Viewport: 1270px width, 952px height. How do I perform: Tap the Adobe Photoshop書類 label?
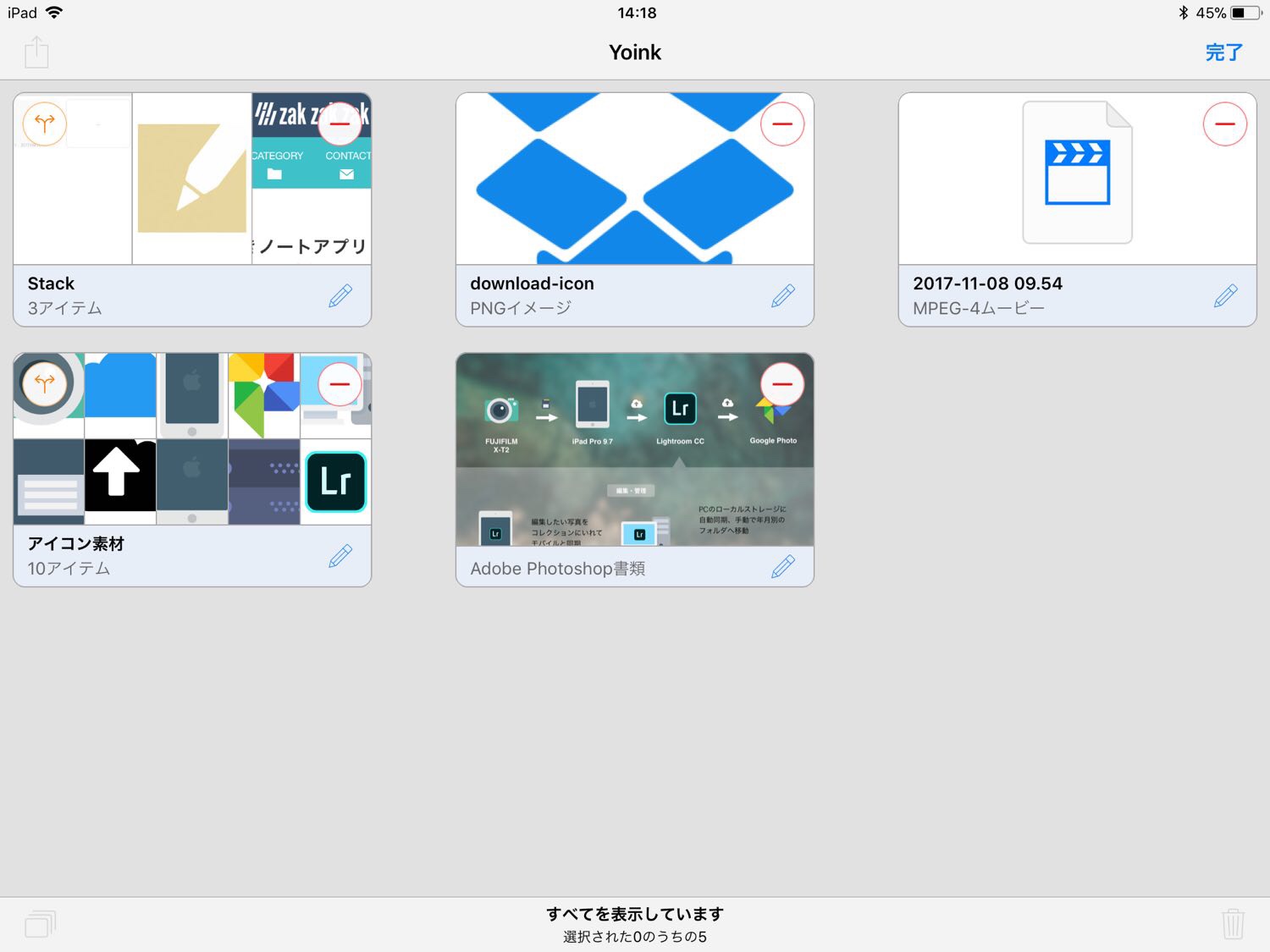pos(558,569)
